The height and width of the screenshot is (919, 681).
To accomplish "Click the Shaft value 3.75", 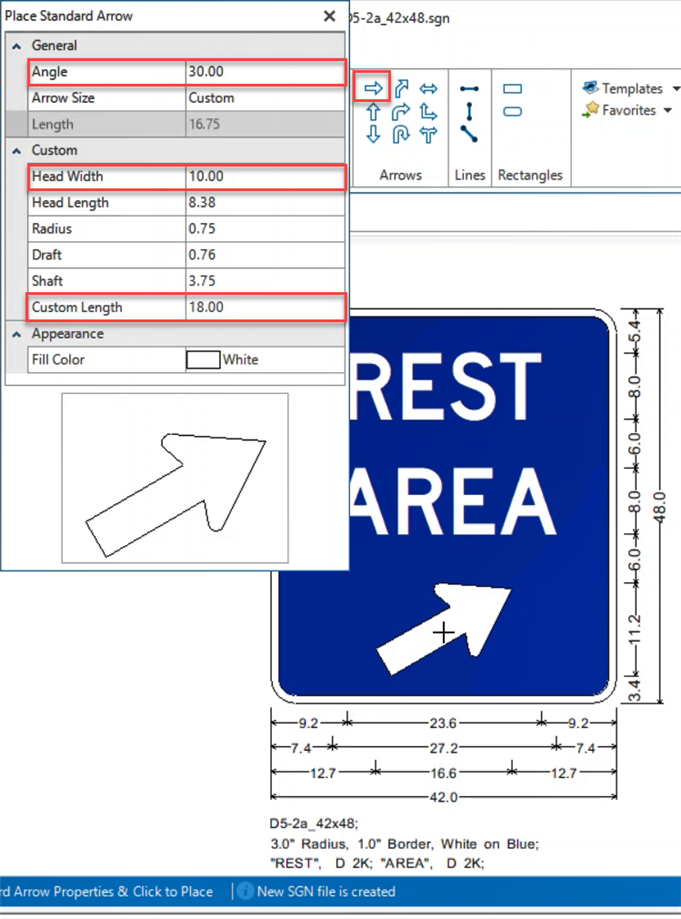I will 265,281.
